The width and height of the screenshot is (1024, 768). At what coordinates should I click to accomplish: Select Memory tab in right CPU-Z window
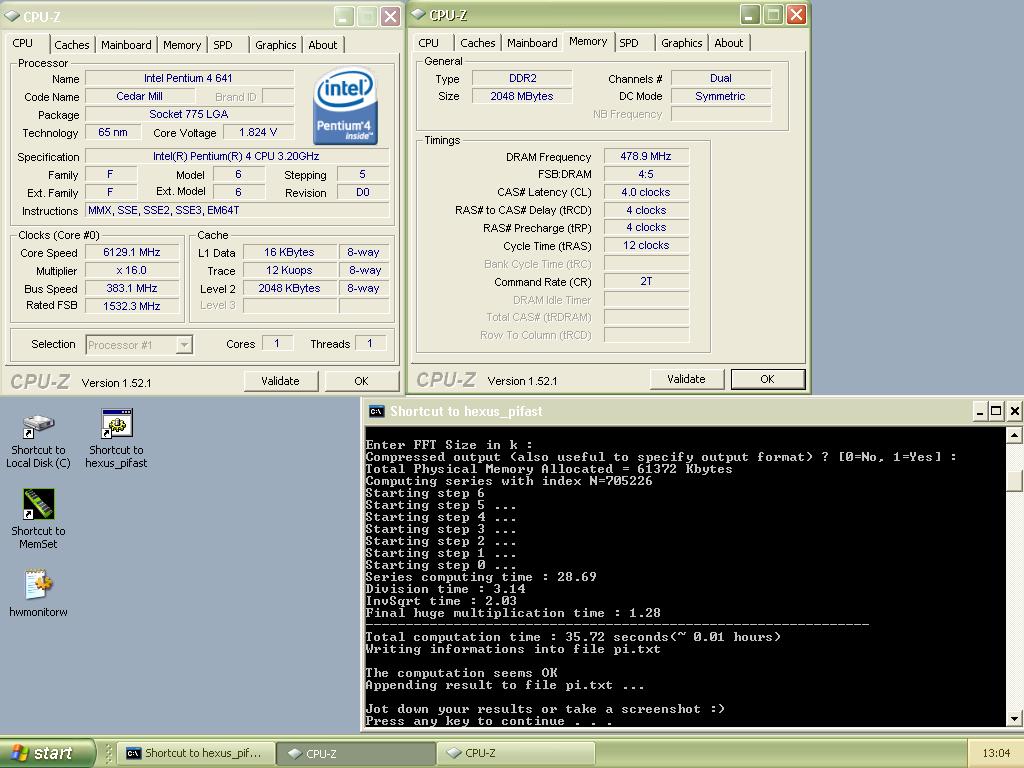pos(588,41)
